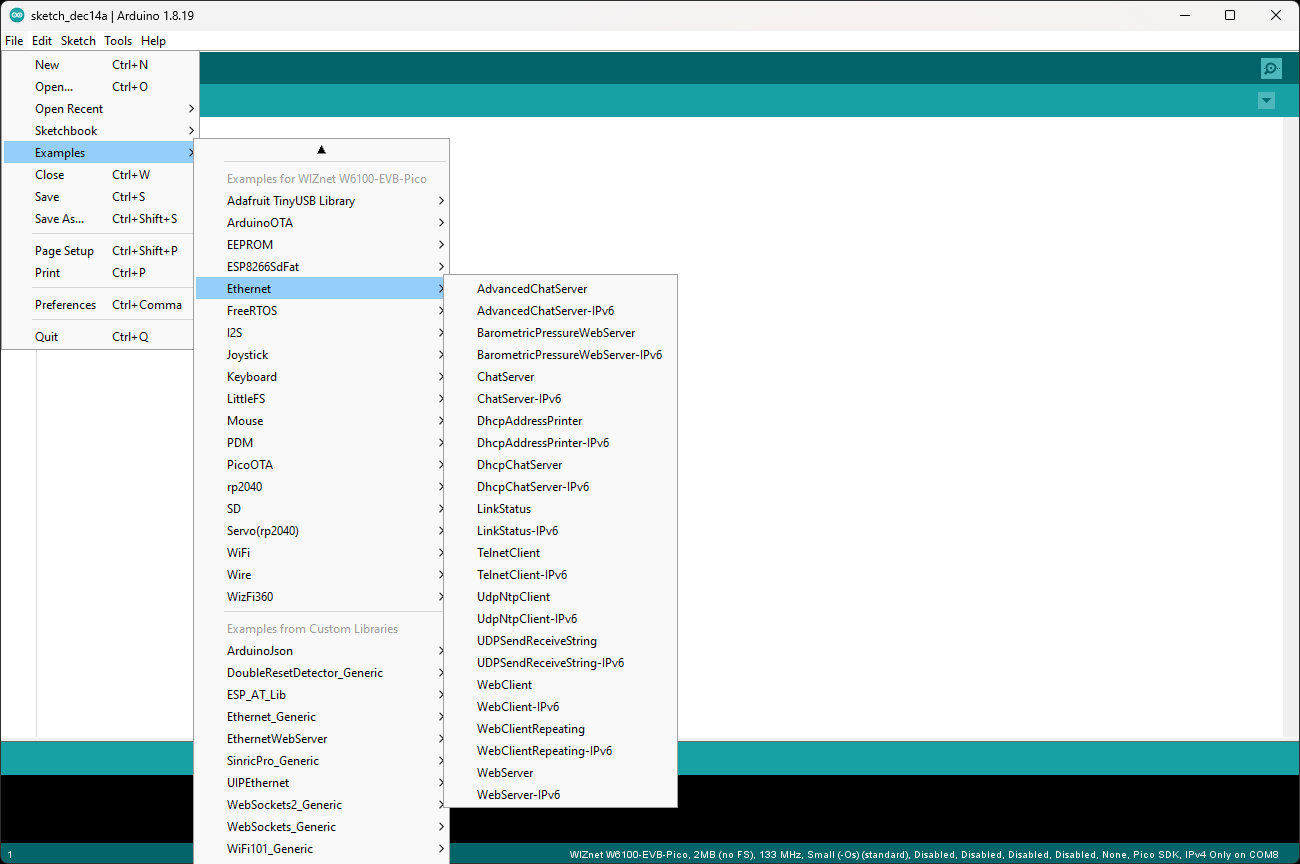Open WebClient example sketch
Screen dimensions: 1300x864
[561, 685]
